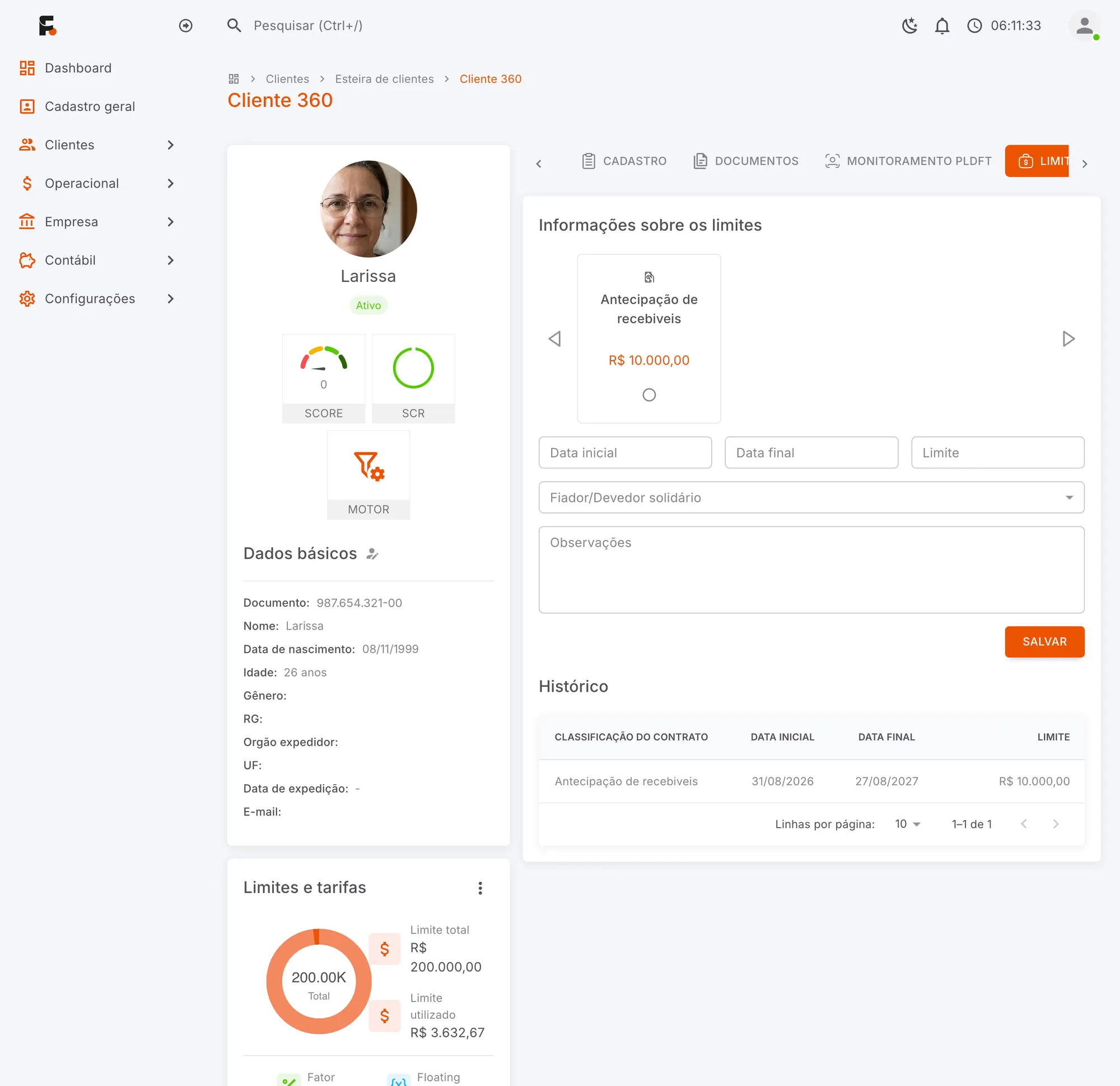Edit Dados básicos with the pencil icon
Viewport: 1120px width, 1086px height.
[x=372, y=553]
